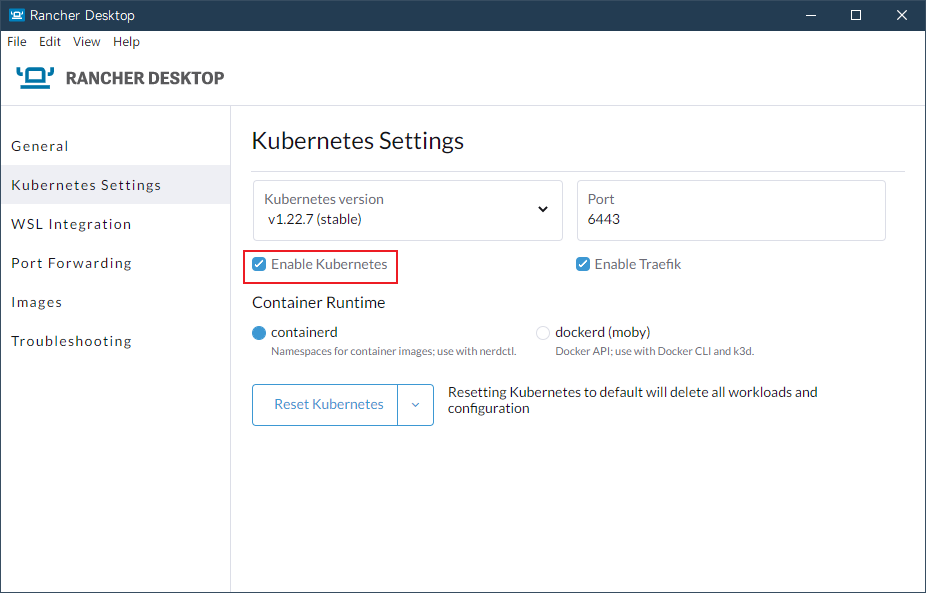Viewport: 926px width, 593px height.
Task: Open the Edit menu
Action: (50, 42)
